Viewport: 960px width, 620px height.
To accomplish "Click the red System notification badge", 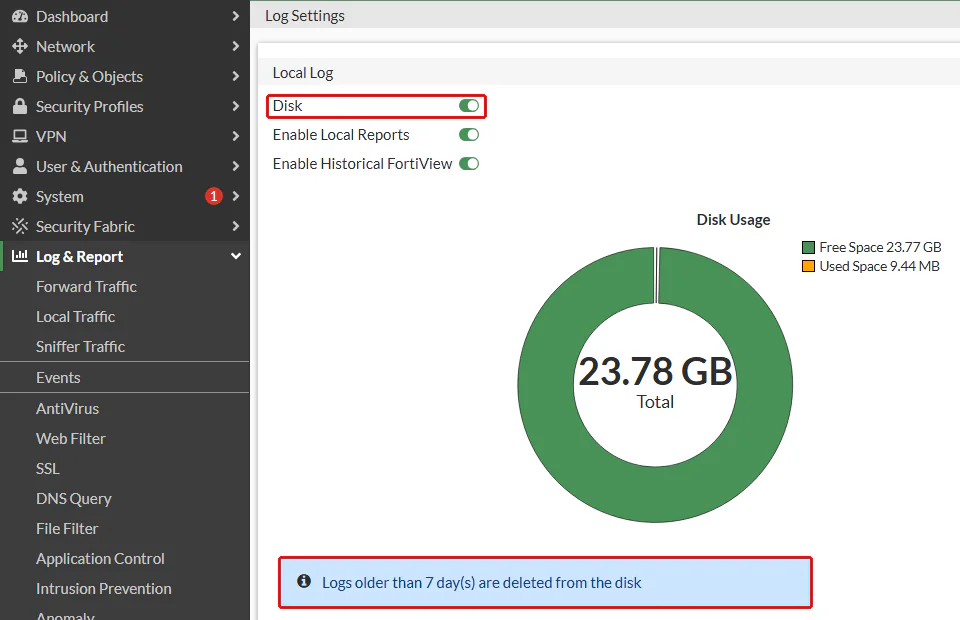I will [x=214, y=196].
